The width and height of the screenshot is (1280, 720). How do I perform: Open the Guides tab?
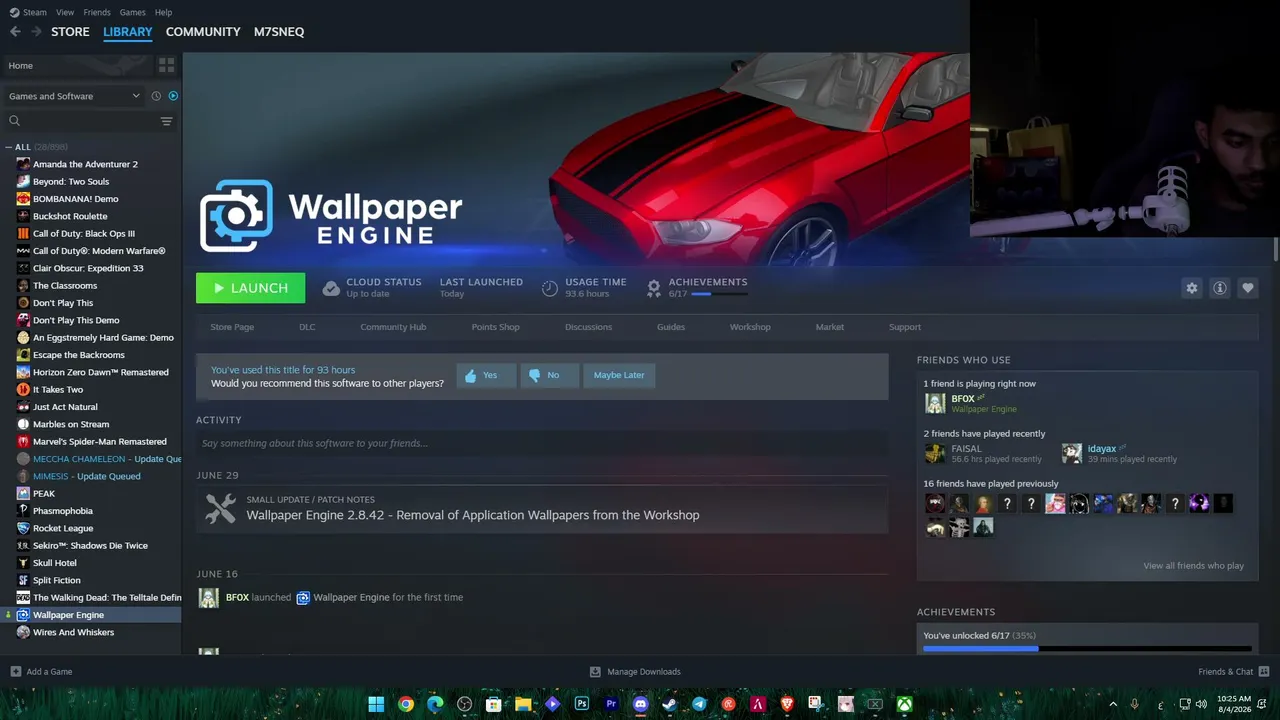[x=671, y=327]
